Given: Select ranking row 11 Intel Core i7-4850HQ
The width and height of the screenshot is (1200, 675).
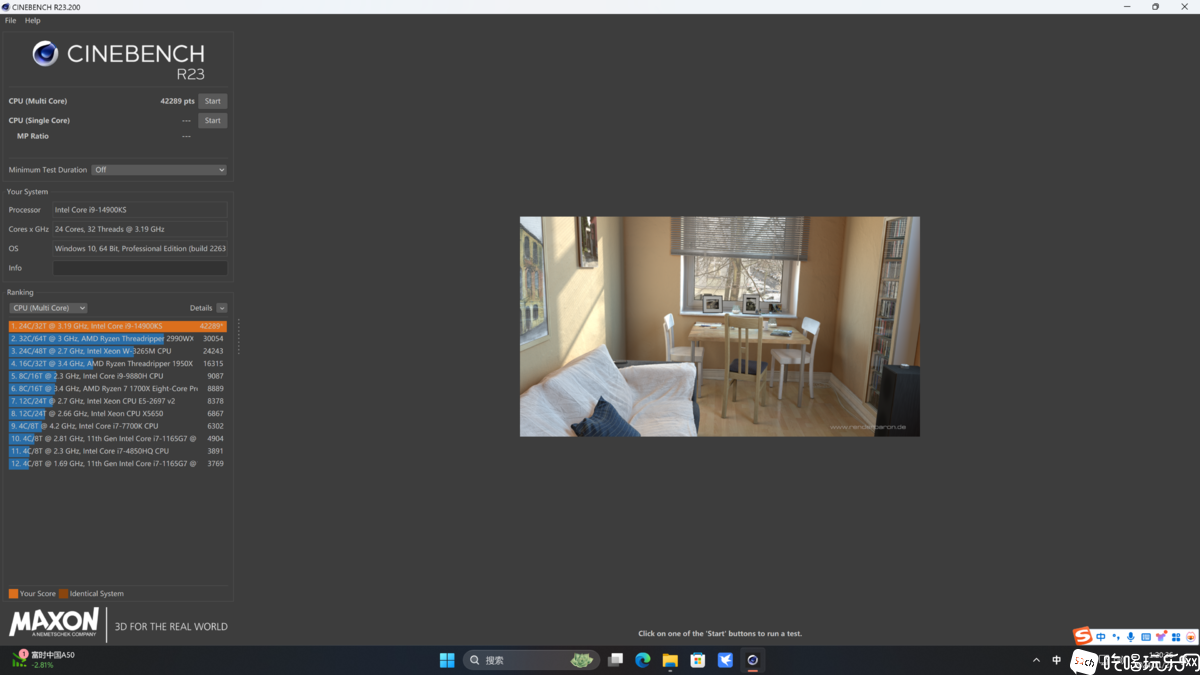Looking at the screenshot, I should tap(118, 451).
